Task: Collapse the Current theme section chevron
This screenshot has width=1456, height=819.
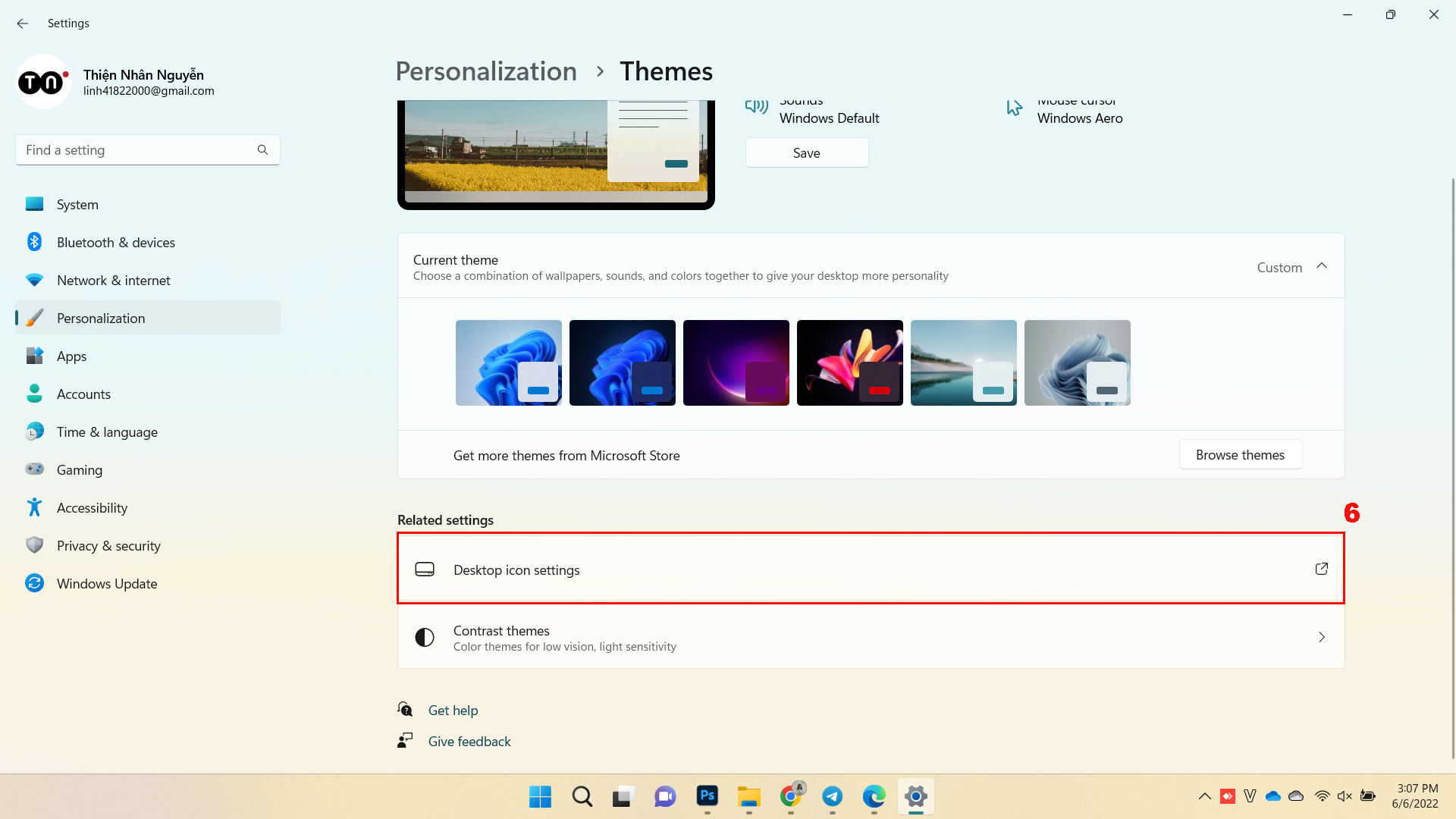Action: pos(1322,266)
